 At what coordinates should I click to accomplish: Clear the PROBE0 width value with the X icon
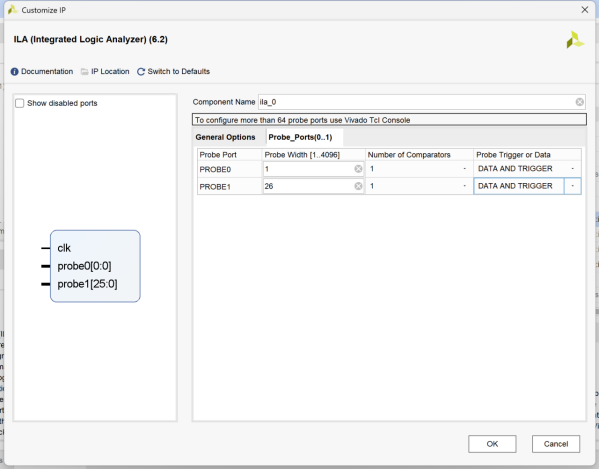[x=358, y=169]
